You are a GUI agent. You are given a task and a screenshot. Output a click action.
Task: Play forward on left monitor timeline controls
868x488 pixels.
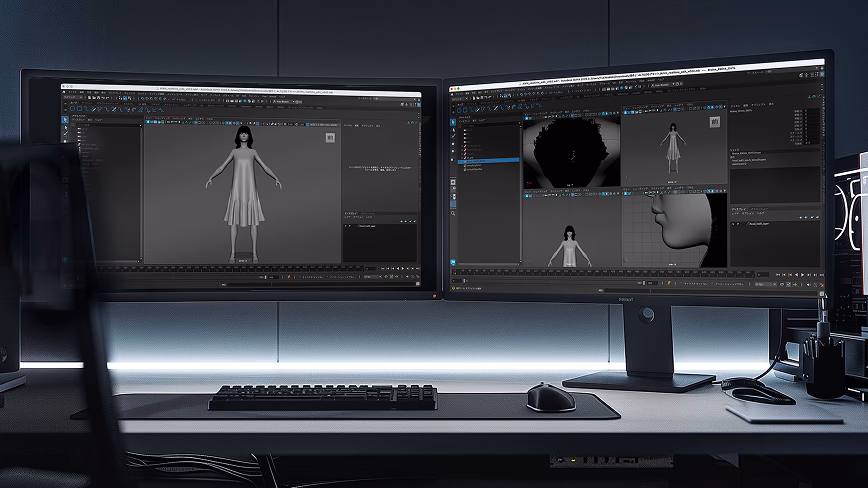(402, 269)
